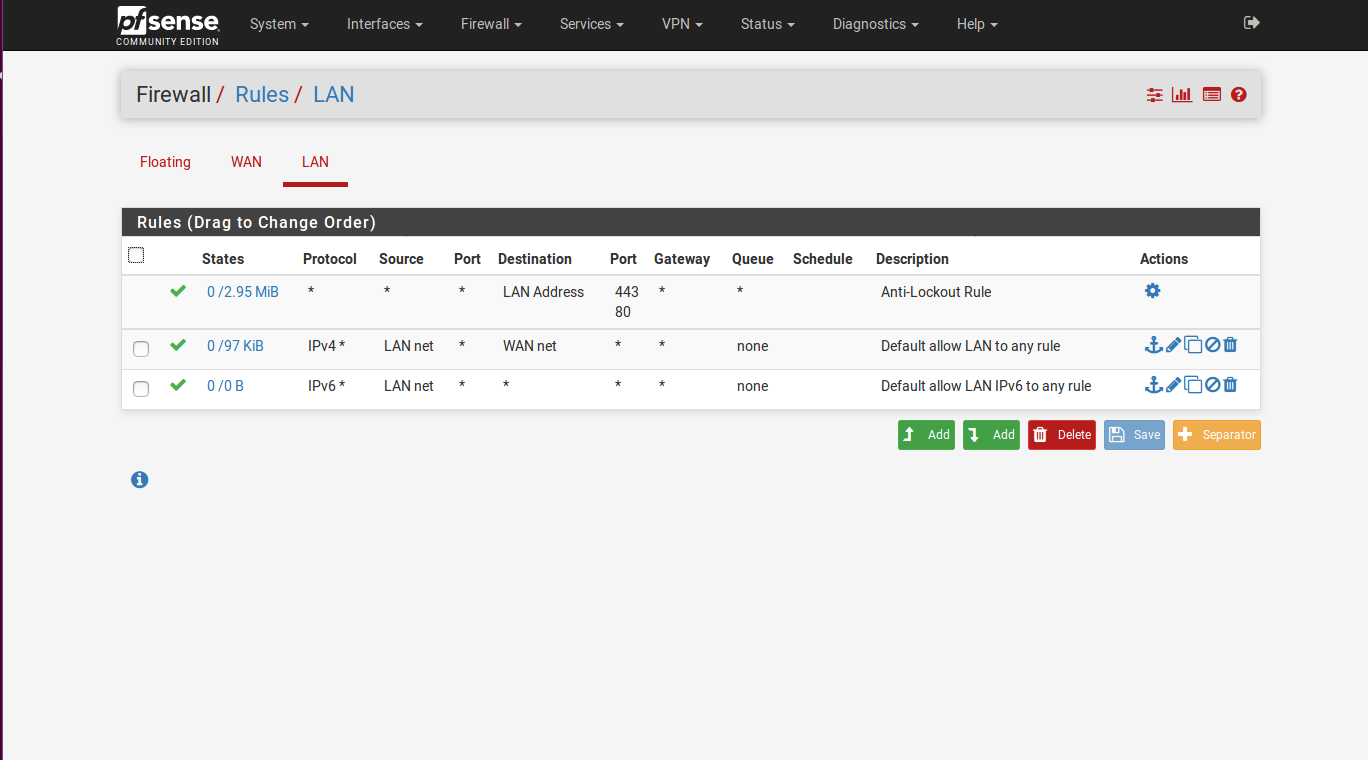Screen dimensions: 1368x760
Task: Disable the IPv4 LAN net rule
Action: tap(1212, 345)
